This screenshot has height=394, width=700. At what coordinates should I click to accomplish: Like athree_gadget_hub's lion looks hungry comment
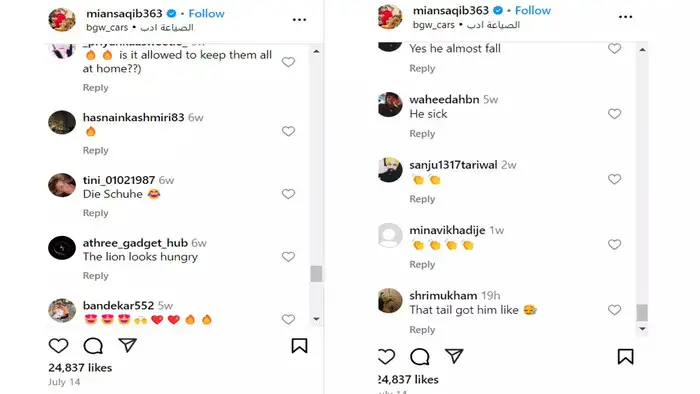pos(288,257)
